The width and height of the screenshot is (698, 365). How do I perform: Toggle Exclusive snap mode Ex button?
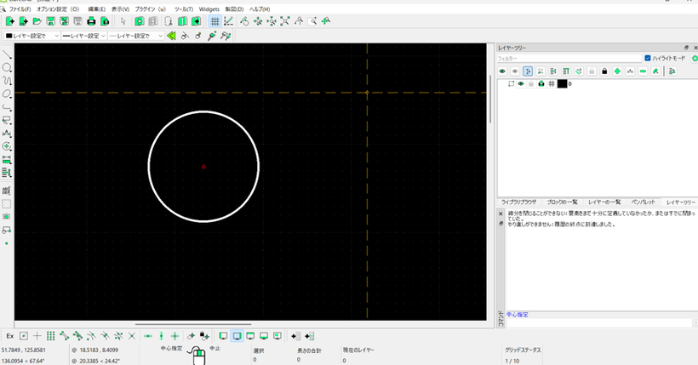coord(10,336)
